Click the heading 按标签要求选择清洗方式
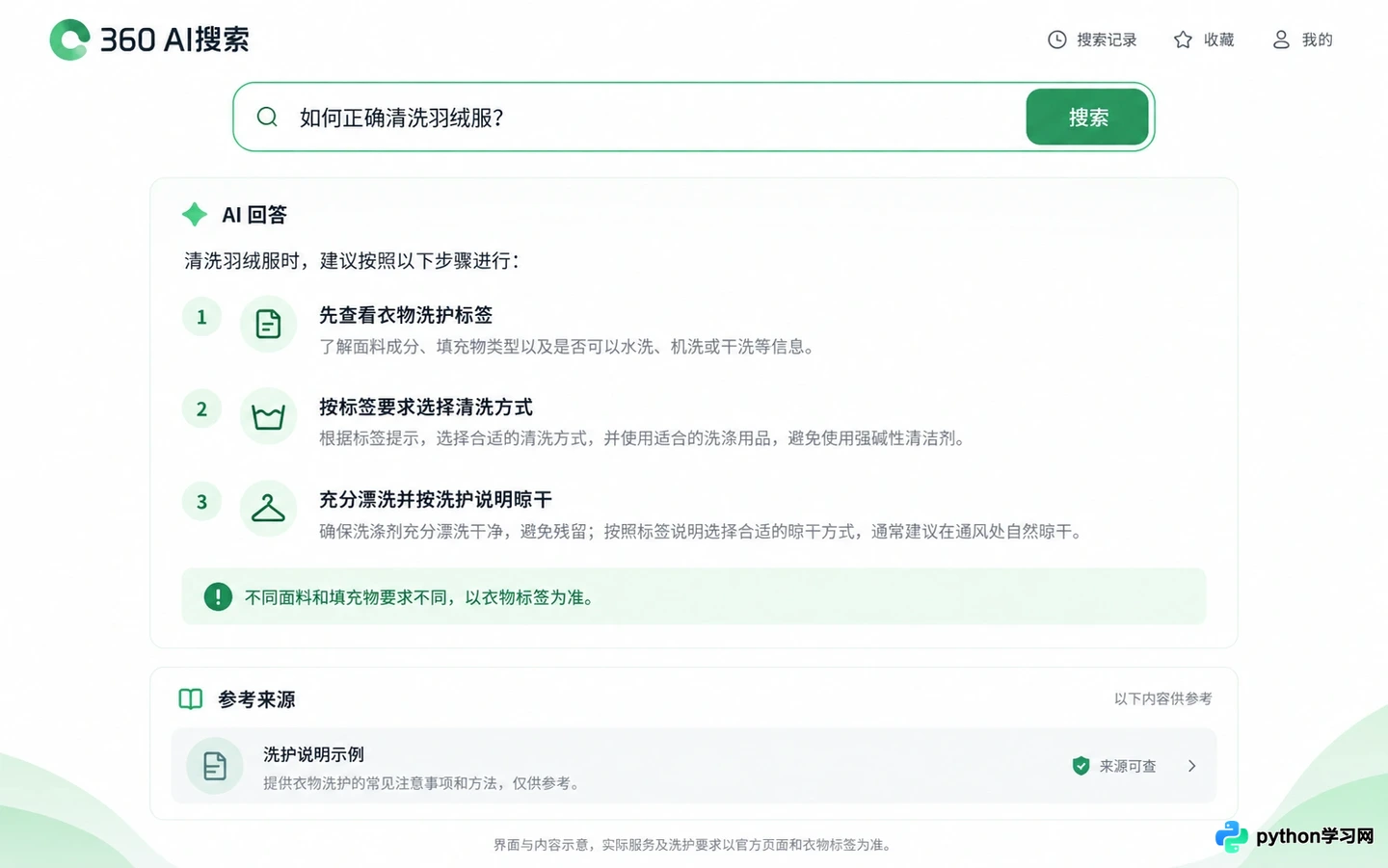Image resolution: width=1388 pixels, height=868 pixels. (x=426, y=408)
